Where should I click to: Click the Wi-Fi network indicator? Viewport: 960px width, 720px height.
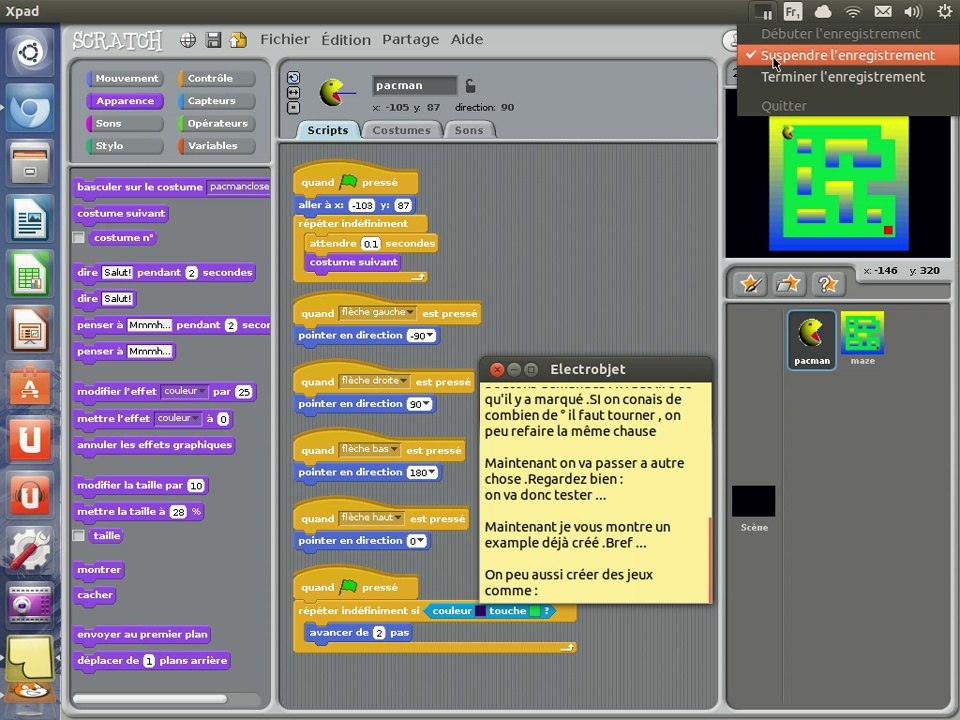point(852,12)
